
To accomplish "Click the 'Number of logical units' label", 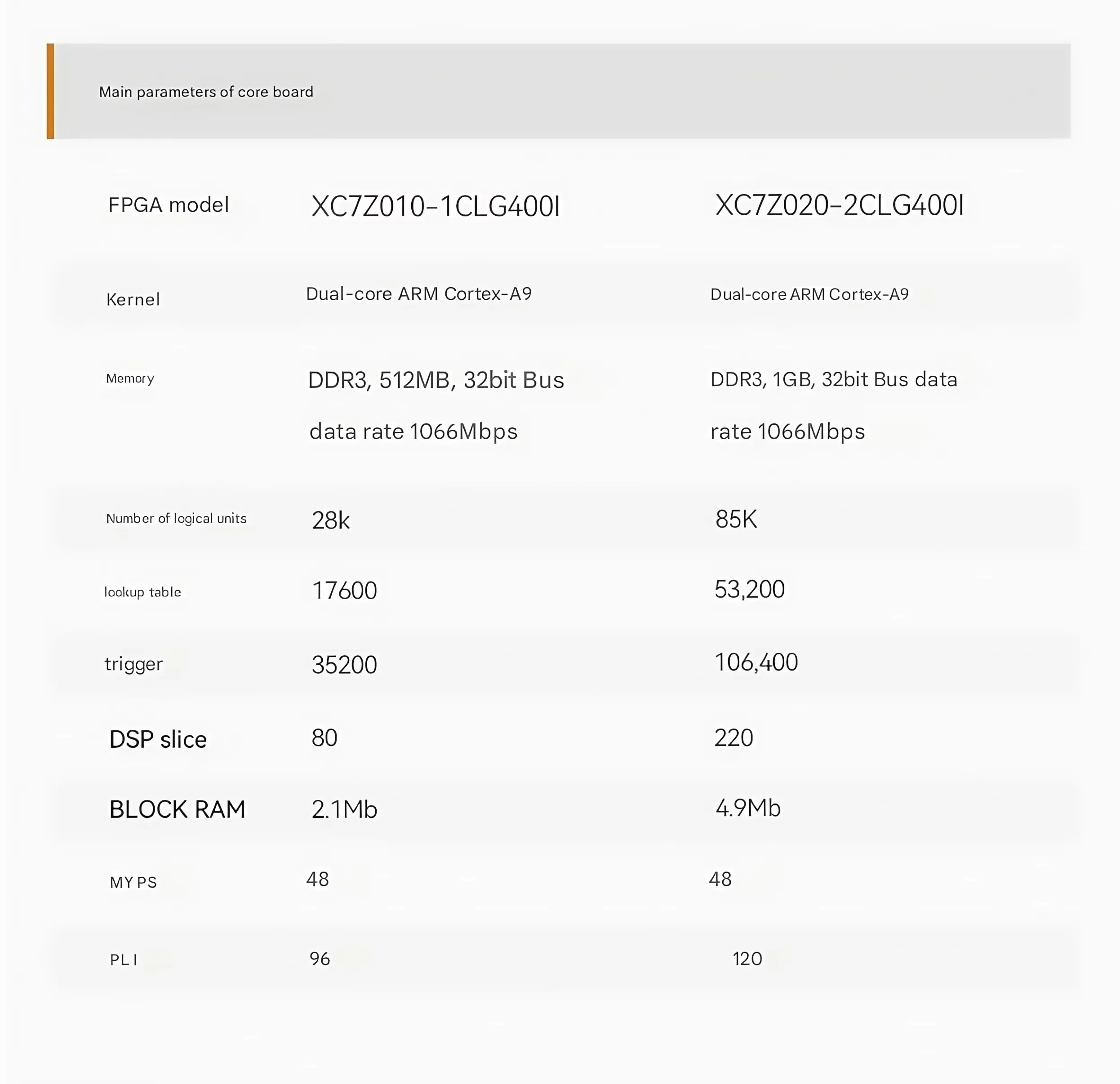I will point(177,518).
